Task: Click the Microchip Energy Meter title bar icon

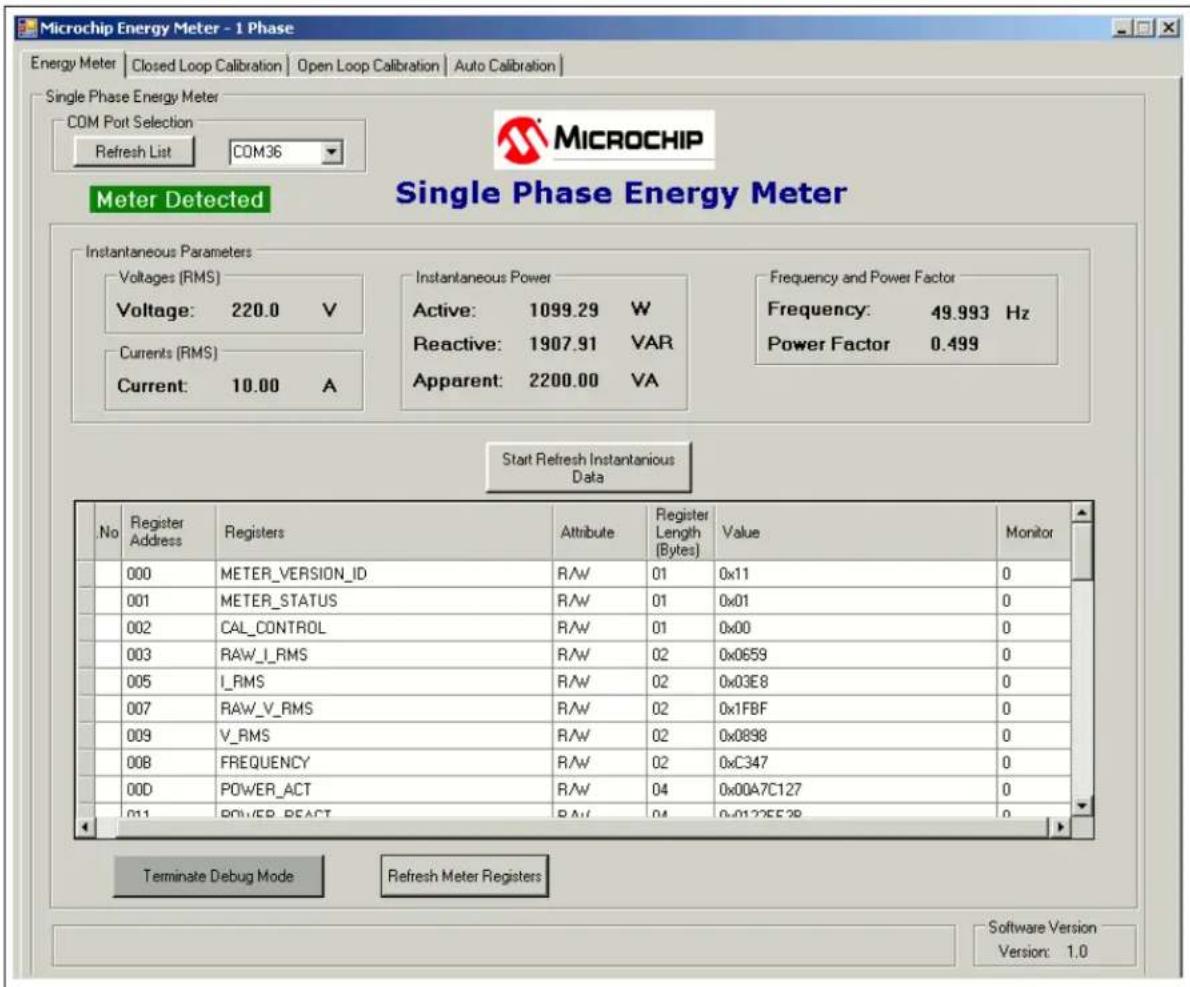Action: [27, 28]
